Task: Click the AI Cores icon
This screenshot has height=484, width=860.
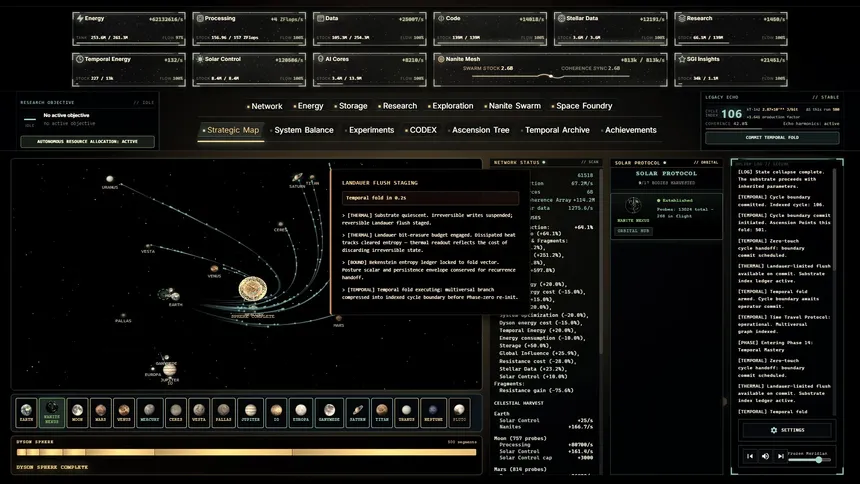Action: click(320, 58)
